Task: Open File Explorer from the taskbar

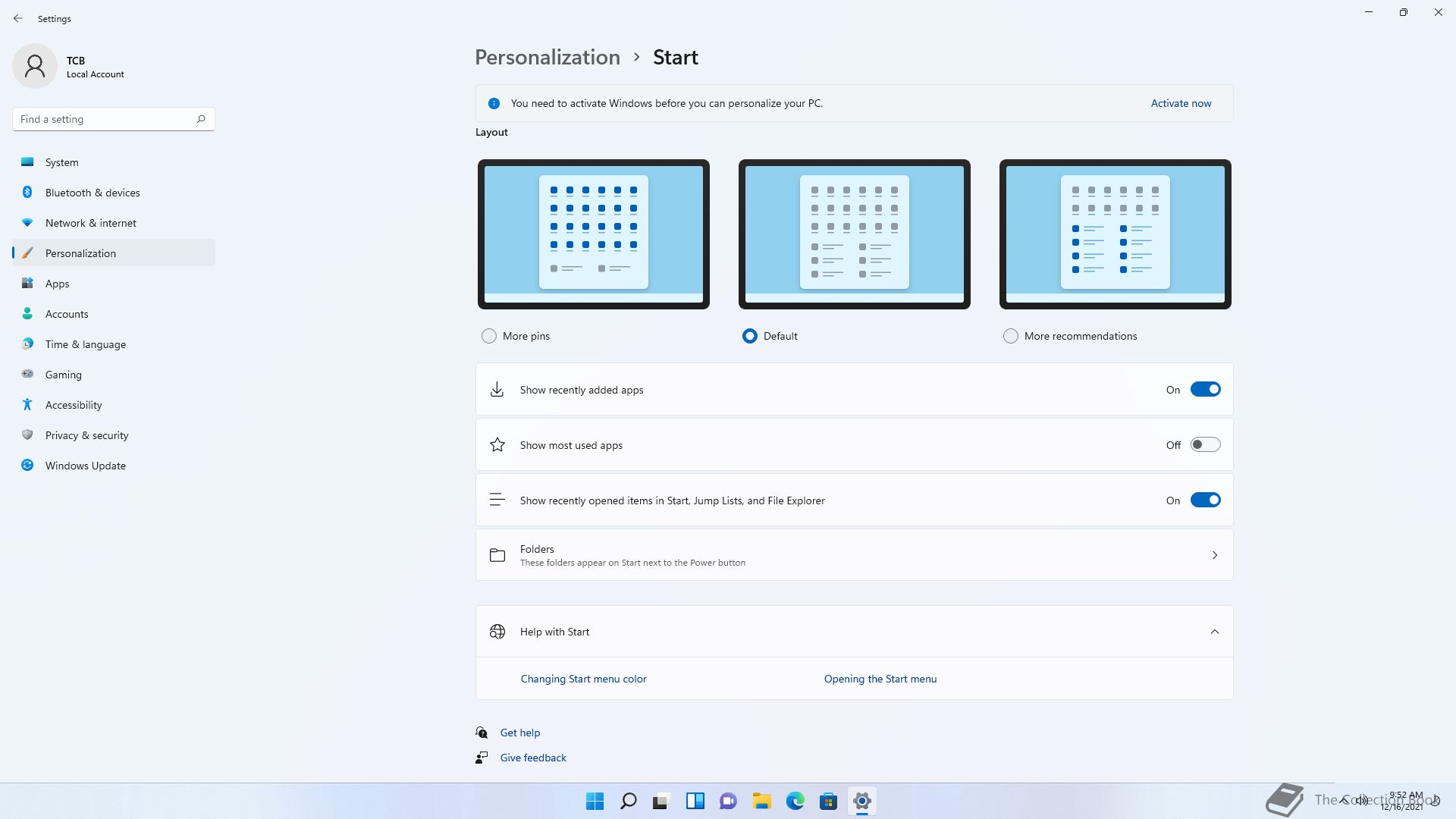Action: [761, 801]
